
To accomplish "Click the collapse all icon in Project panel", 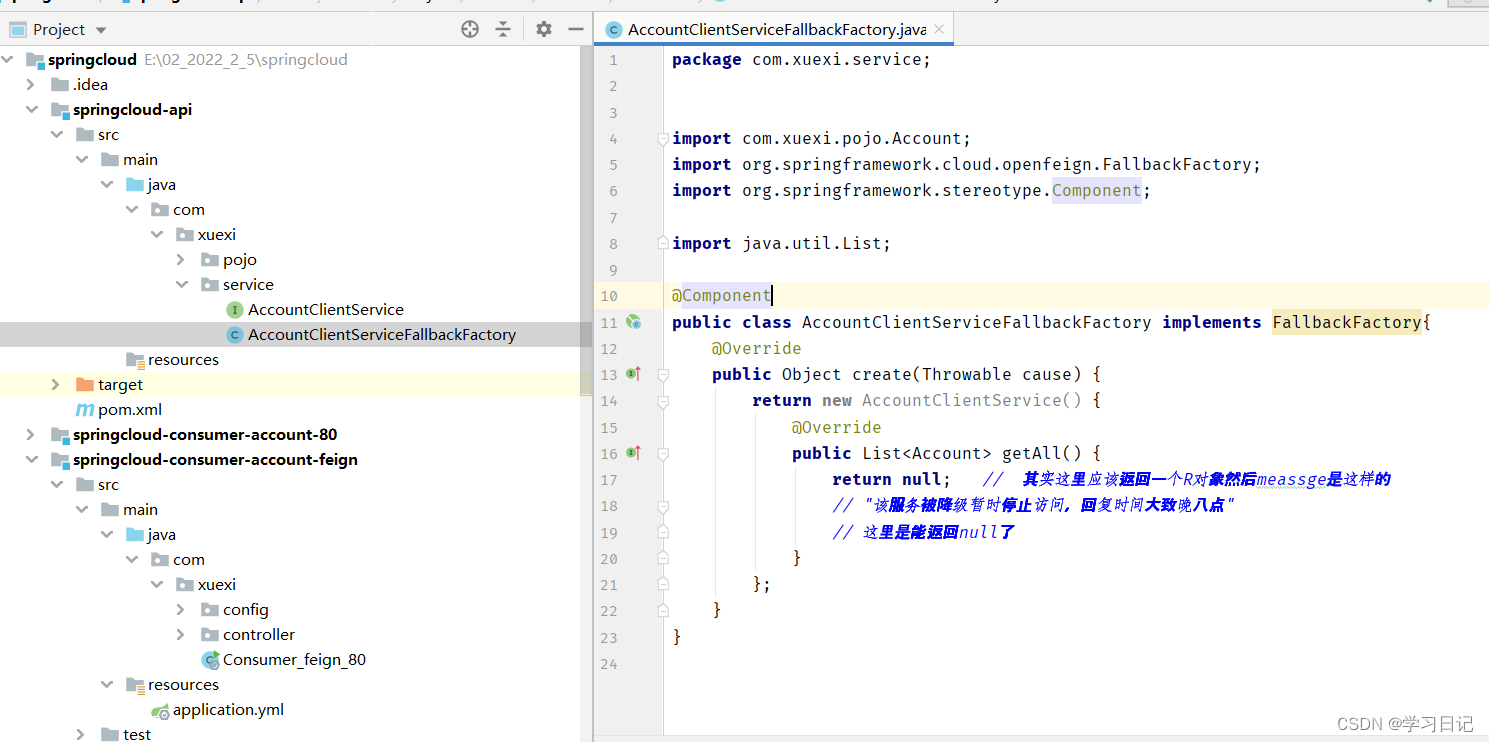I will click(503, 29).
